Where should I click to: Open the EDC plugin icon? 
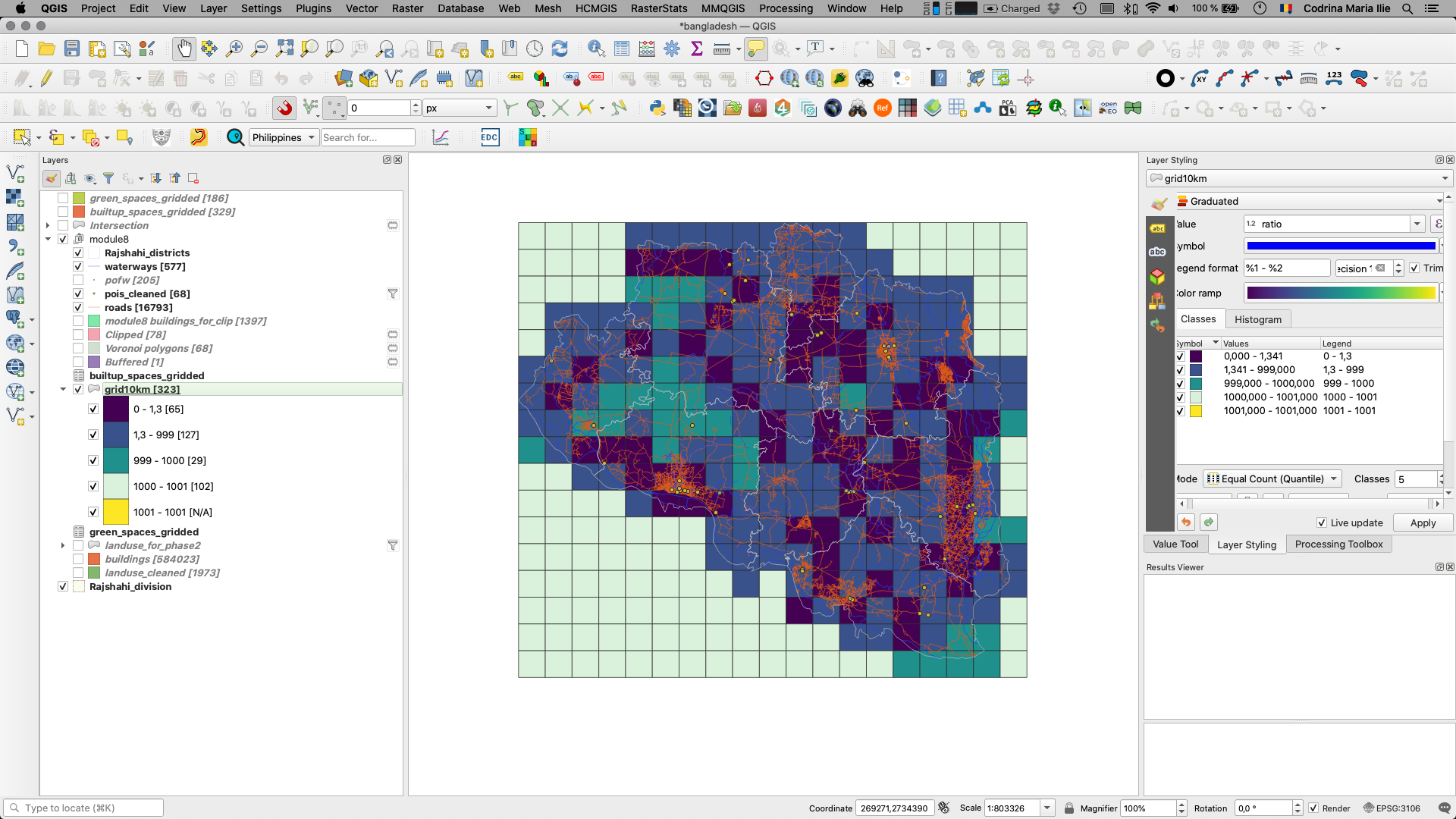[490, 138]
